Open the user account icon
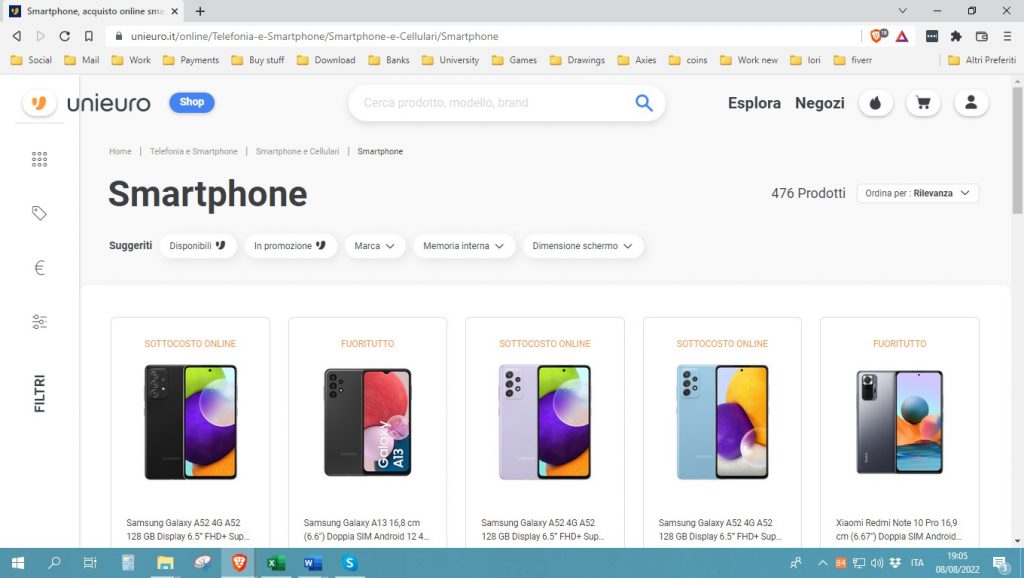This screenshot has height=578, width=1024. pyautogui.click(x=970, y=103)
